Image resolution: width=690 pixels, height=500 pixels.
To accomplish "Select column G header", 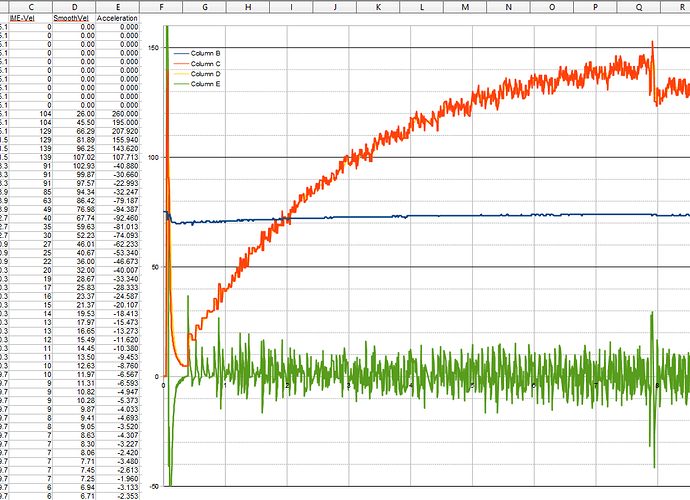I will click(x=205, y=7).
